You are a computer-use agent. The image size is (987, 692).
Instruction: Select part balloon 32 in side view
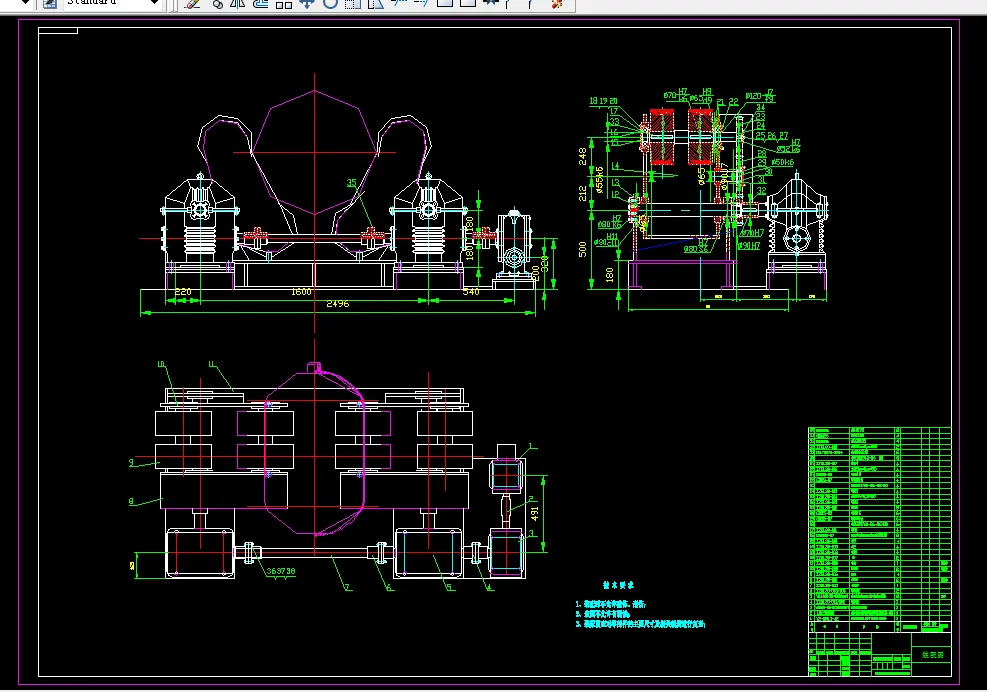761,191
